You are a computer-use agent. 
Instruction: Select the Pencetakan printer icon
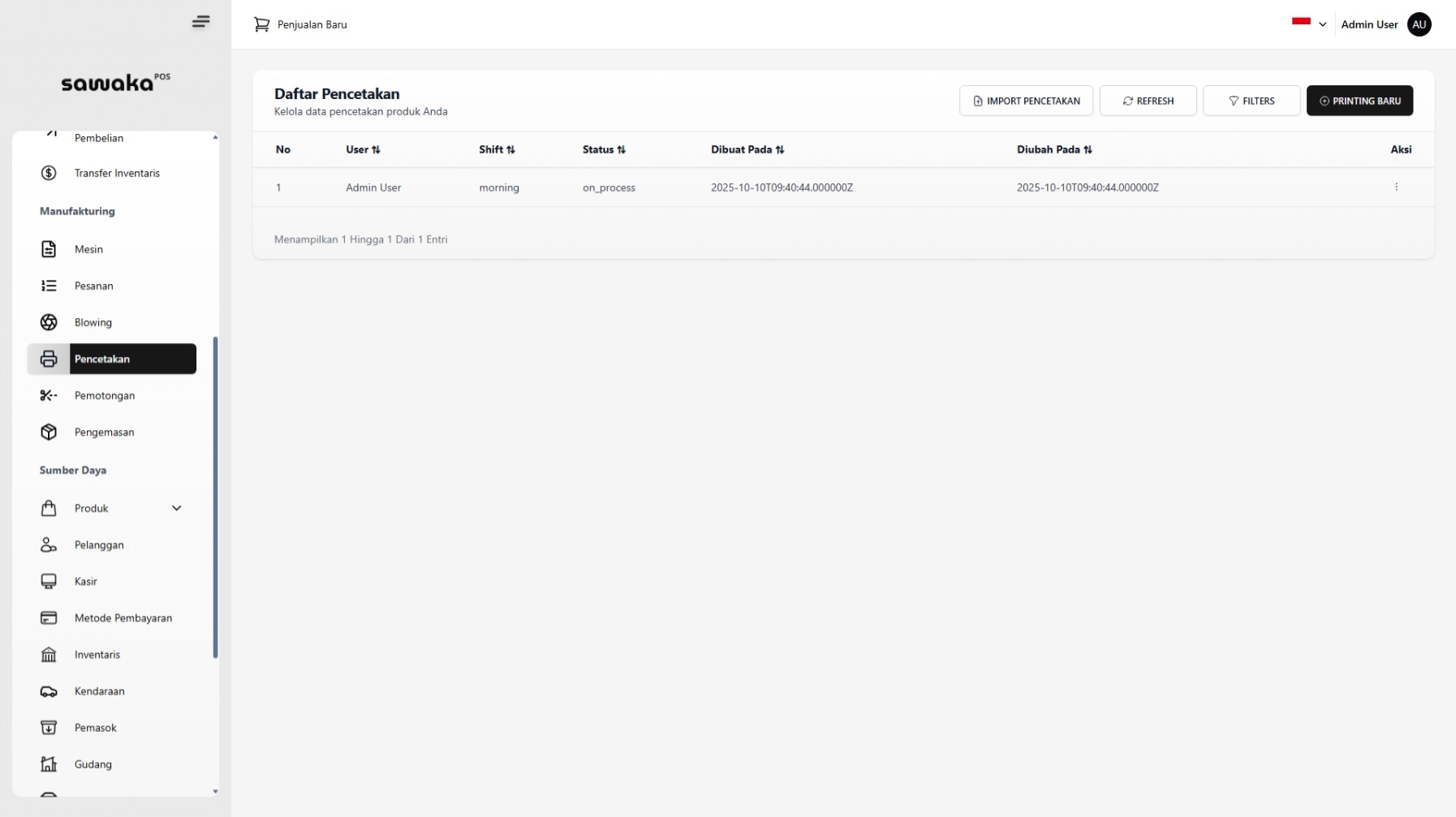pyautogui.click(x=49, y=359)
